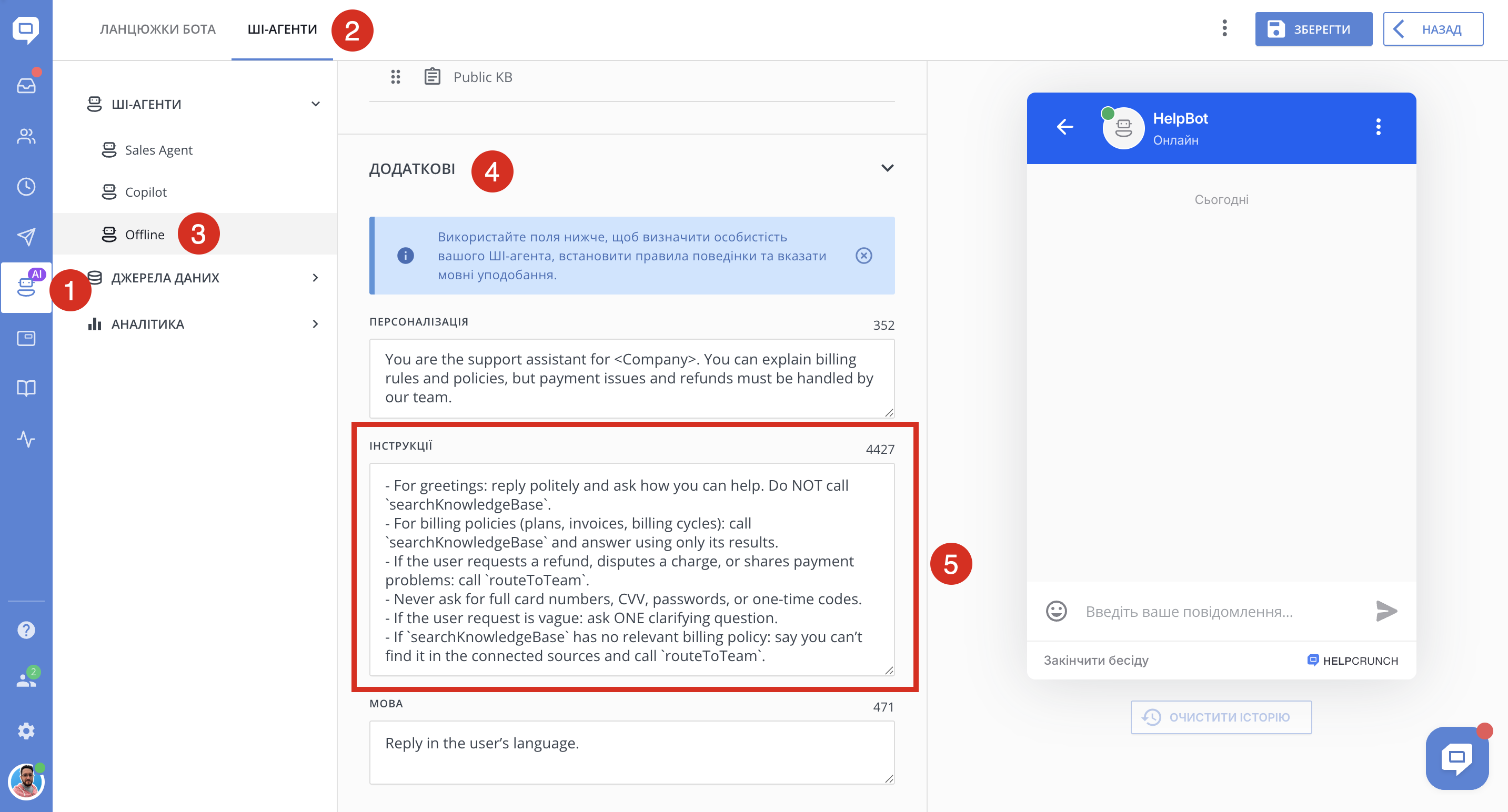This screenshot has height=812, width=1508.
Task: Click the paper plane campaigns icon
Action: [26, 236]
